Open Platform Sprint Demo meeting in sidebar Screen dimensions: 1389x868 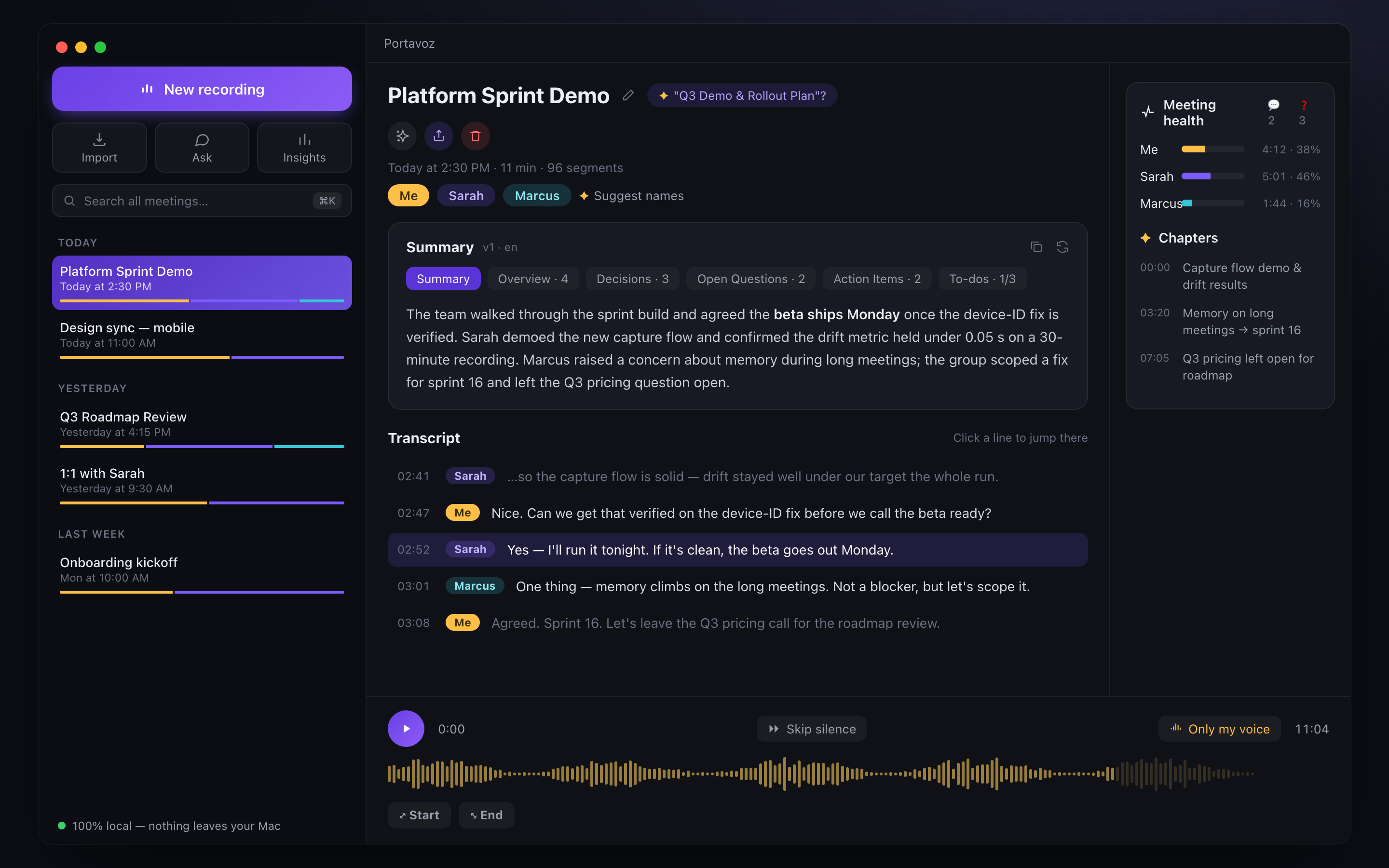point(202,283)
